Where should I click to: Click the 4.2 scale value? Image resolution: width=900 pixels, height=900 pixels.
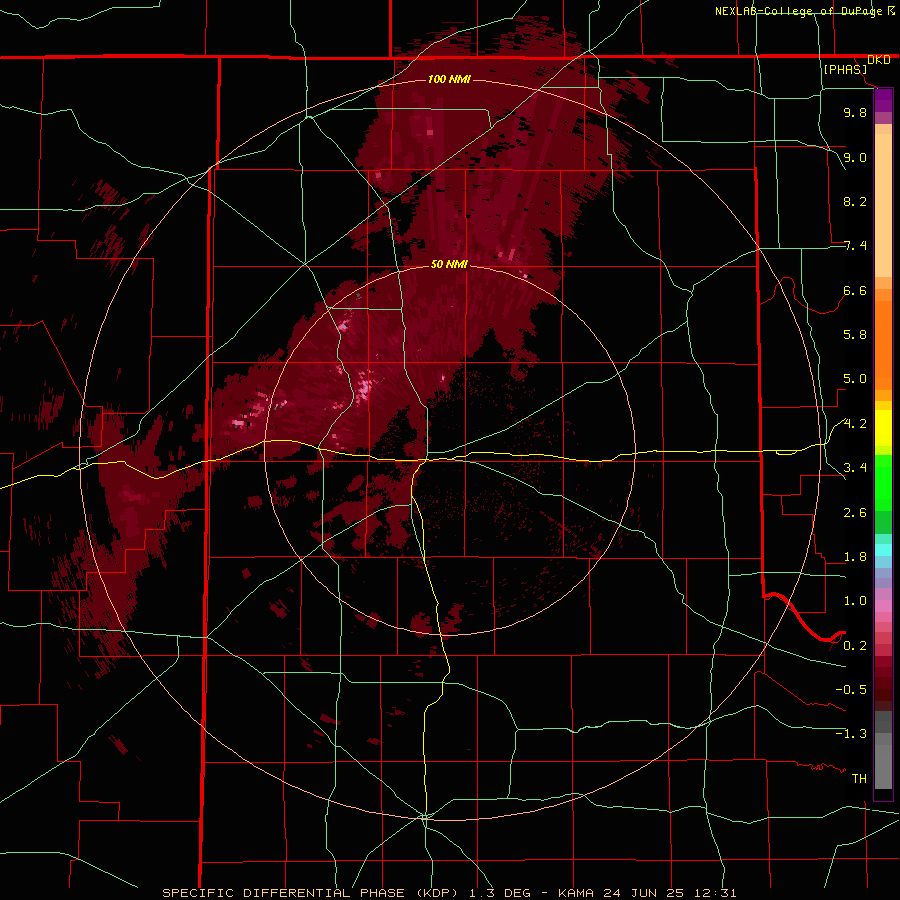(x=855, y=424)
